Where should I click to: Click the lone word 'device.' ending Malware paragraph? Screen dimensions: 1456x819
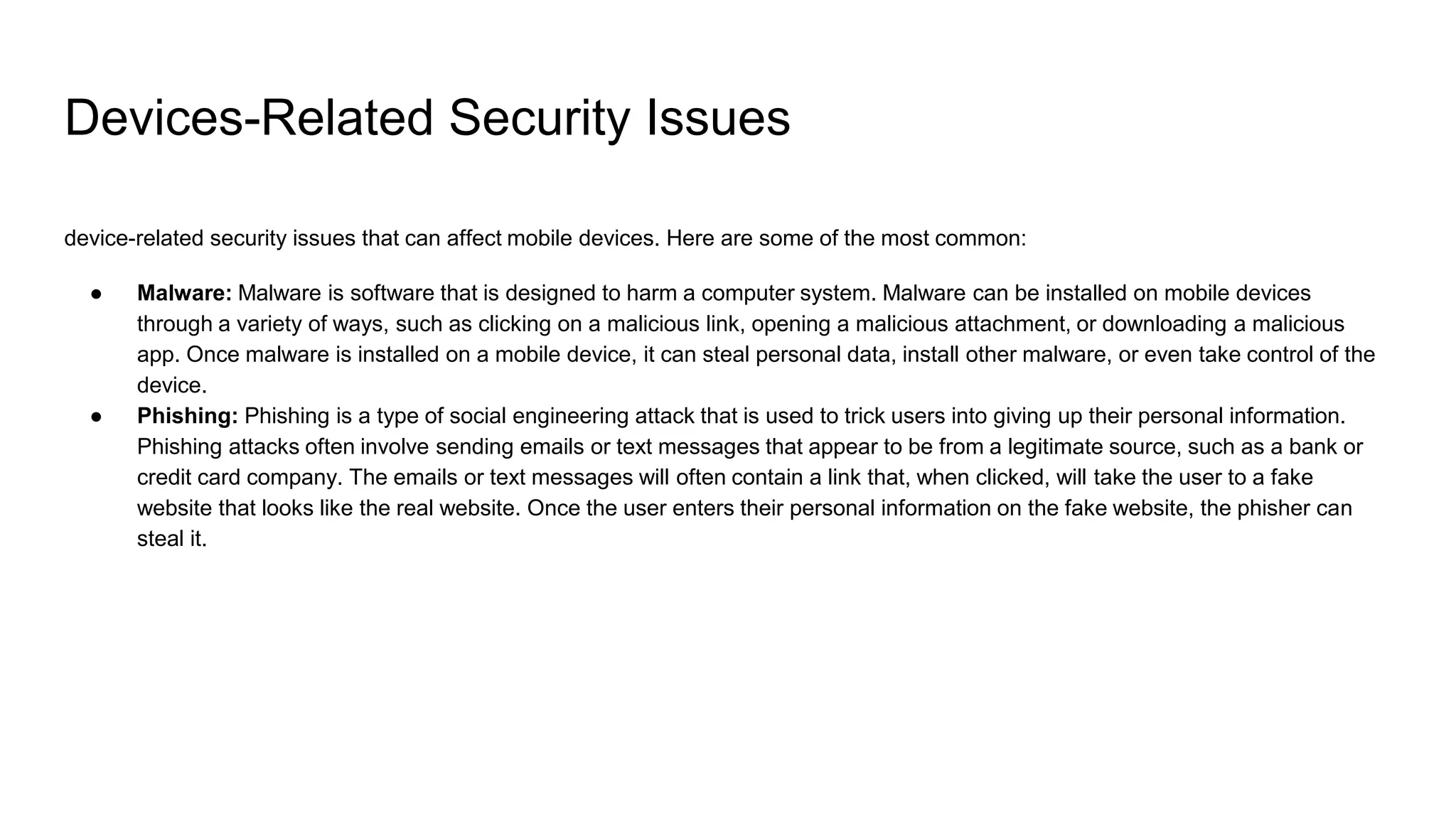[x=172, y=385]
